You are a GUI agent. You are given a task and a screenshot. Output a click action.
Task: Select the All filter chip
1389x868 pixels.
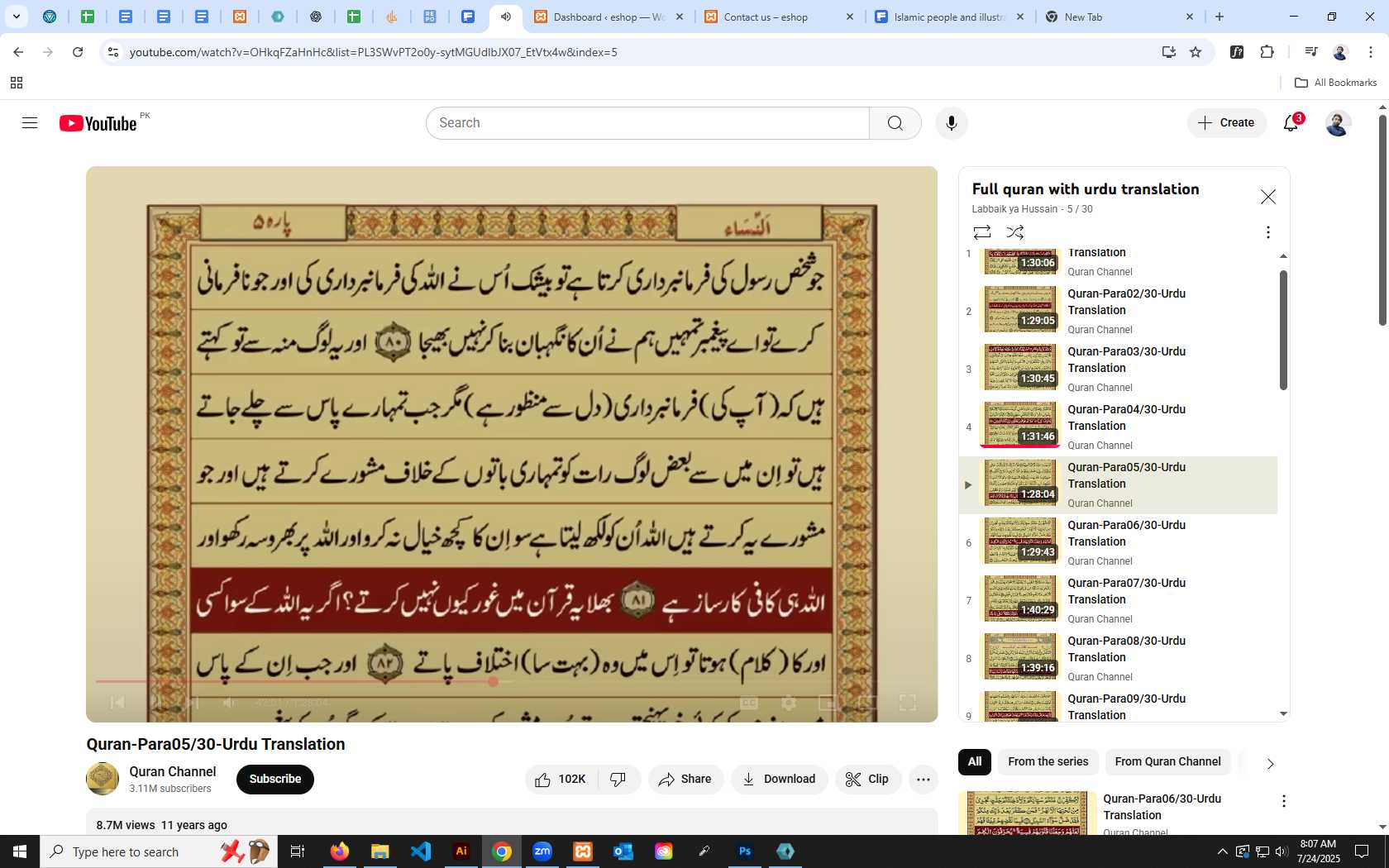(x=975, y=762)
